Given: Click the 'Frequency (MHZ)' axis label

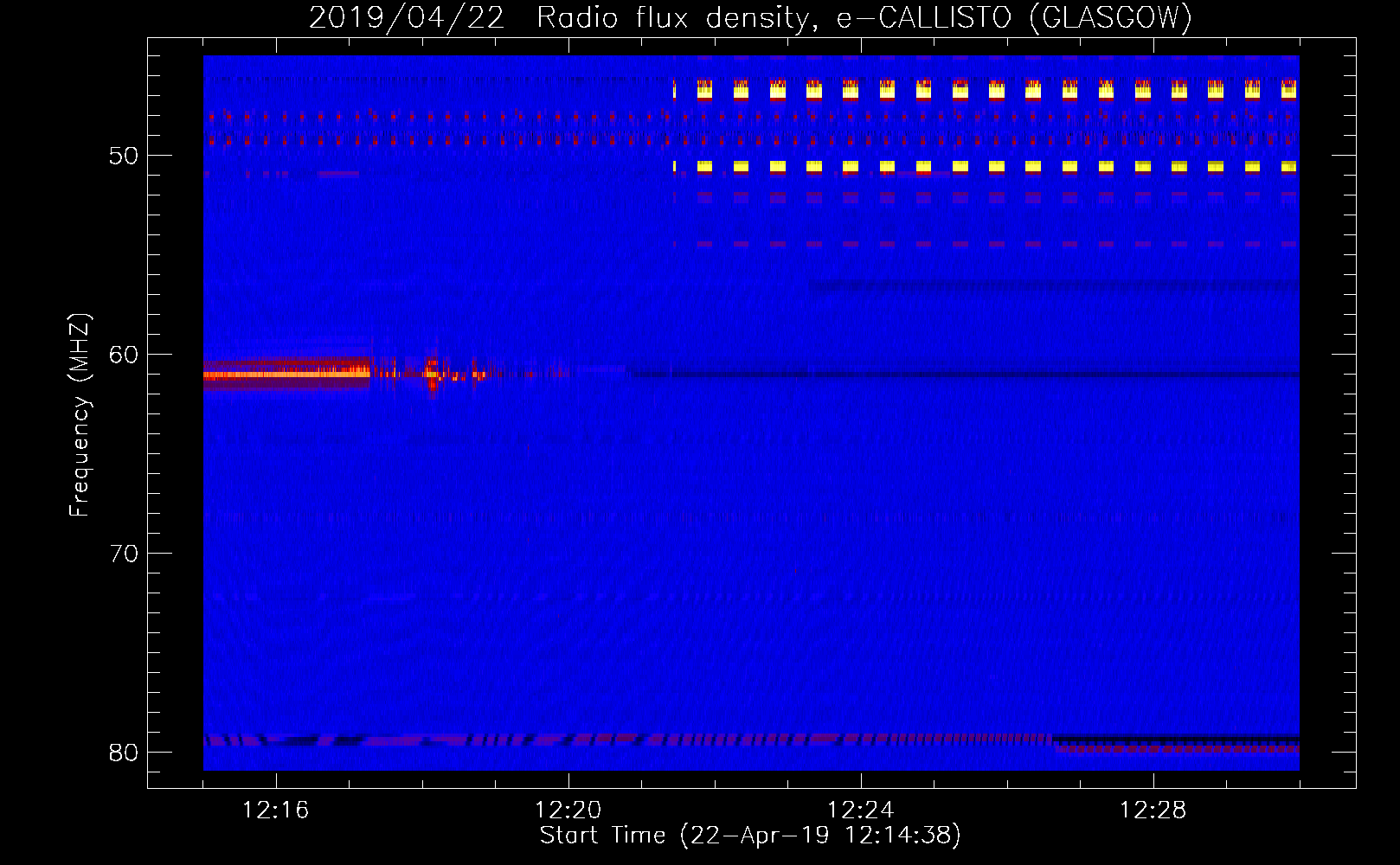Looking at the screenshot, I should [80, 415].
